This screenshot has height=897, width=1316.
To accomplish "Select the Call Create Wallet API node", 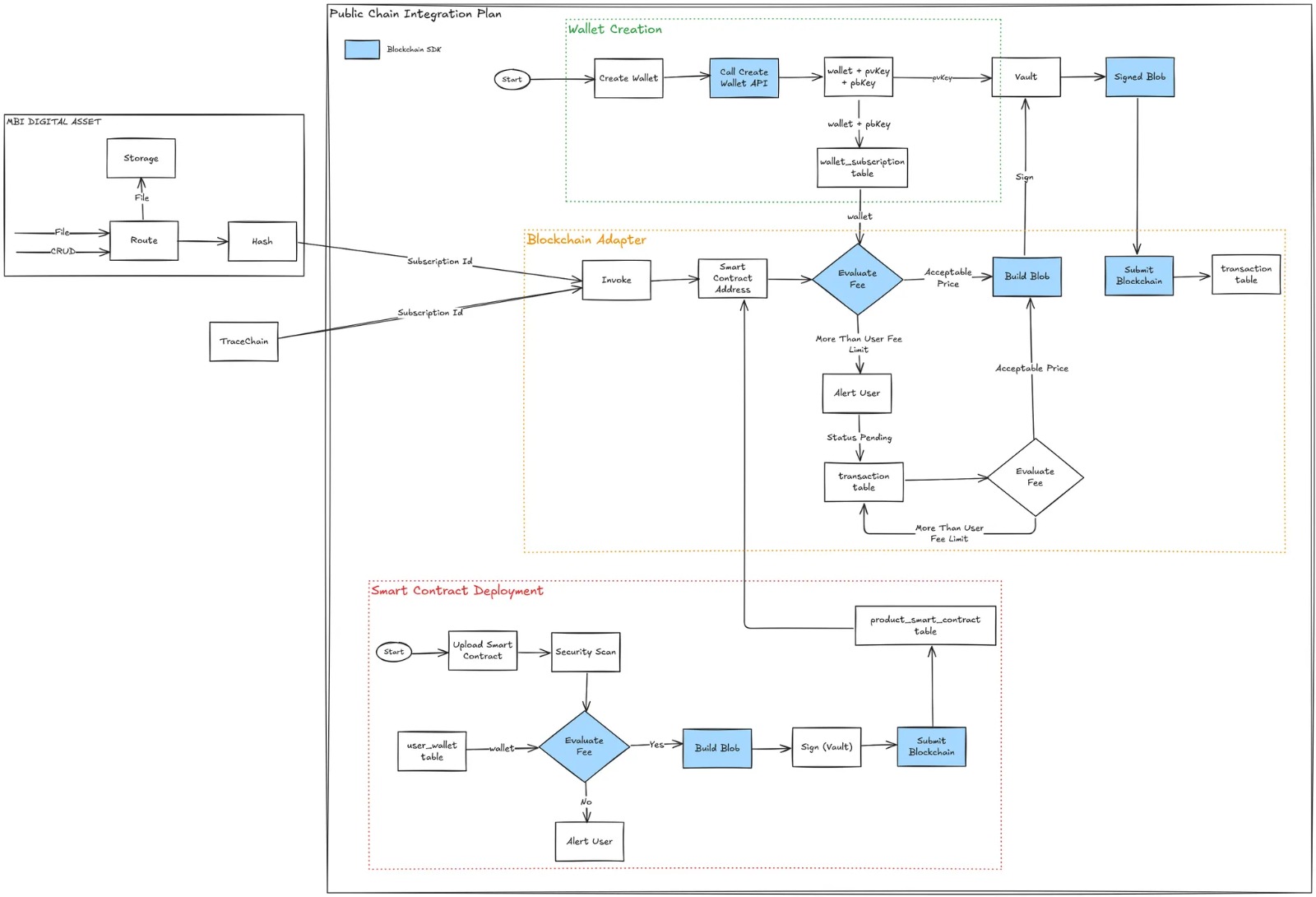I will click(x=743, y=78).
